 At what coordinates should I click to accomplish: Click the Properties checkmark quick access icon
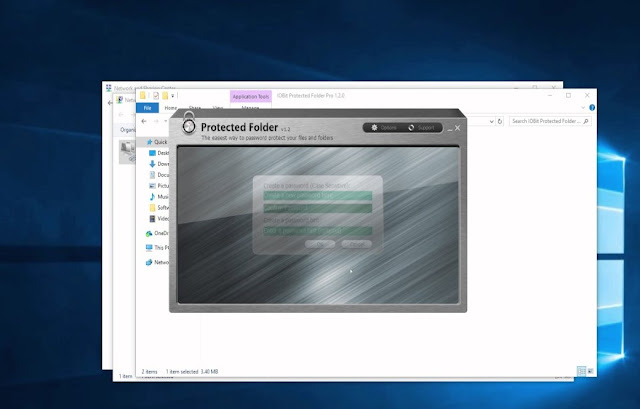tap(156, 96)
